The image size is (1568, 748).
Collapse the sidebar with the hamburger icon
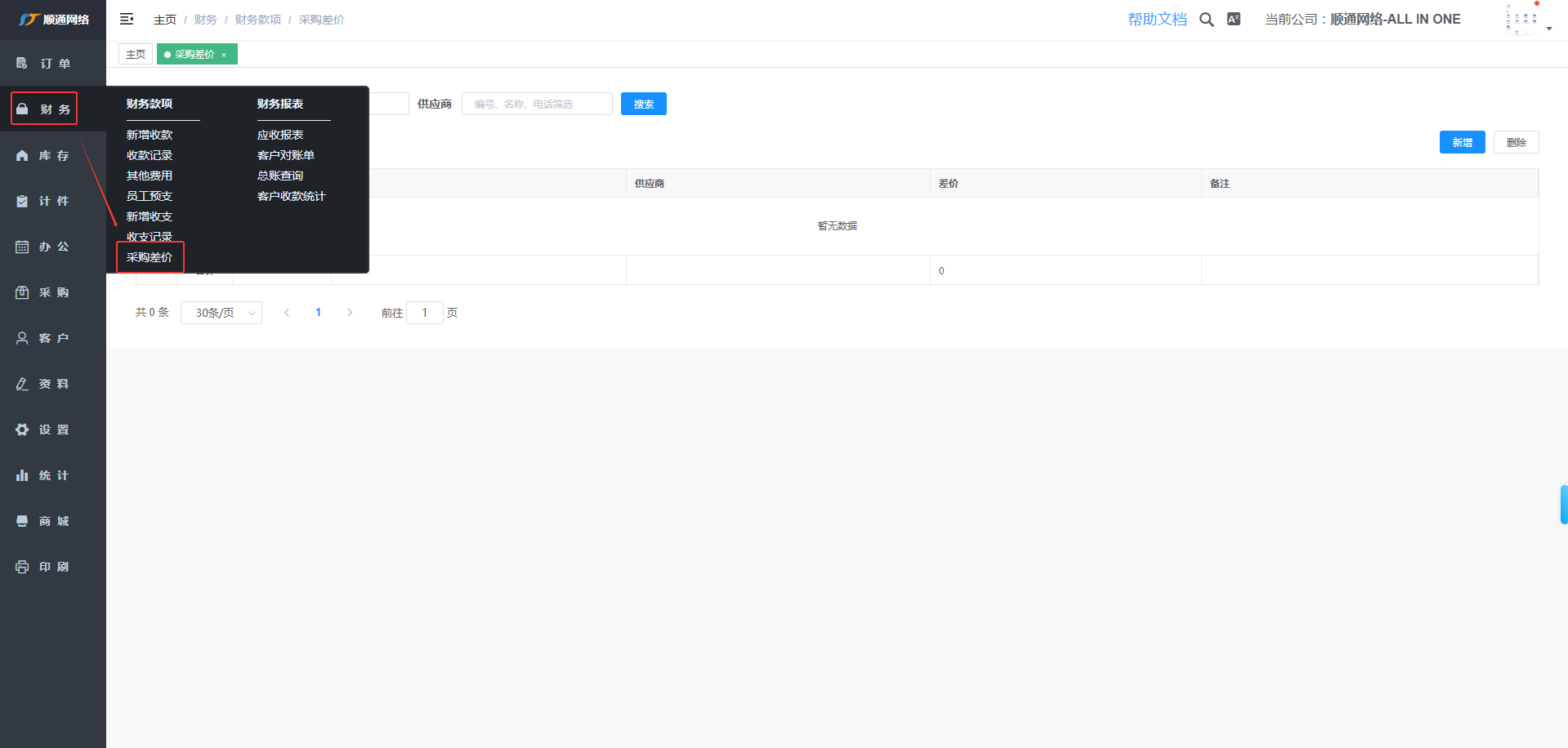click(127, 19)
